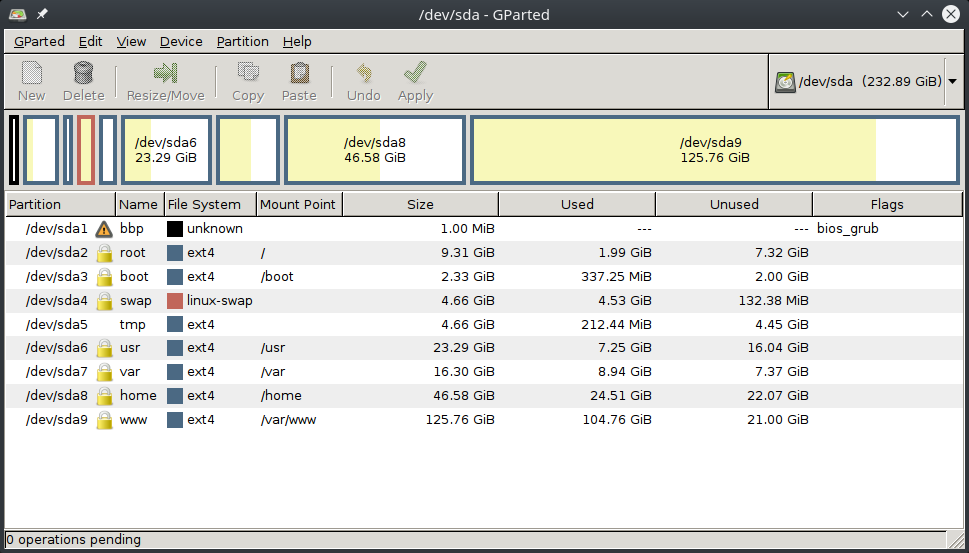Click the Undo arrow icon
Image resolution: width=969 pixels, height=553 pixels.
363,74
